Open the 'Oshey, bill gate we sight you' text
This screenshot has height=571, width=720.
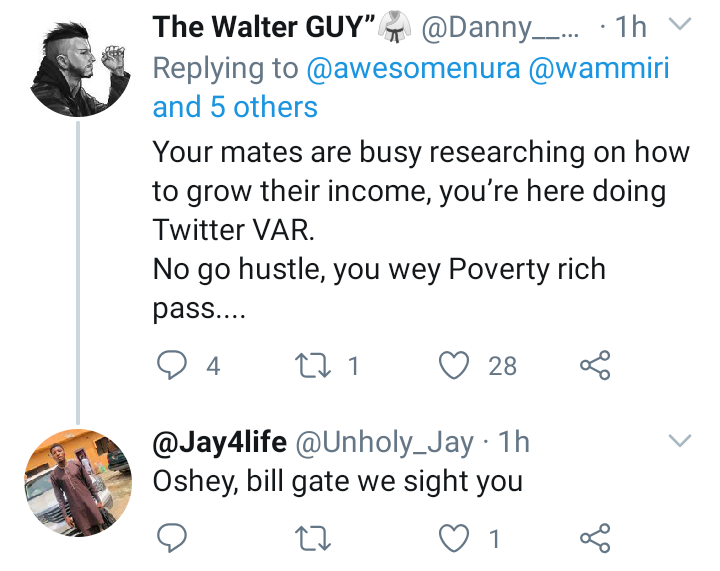337,481
